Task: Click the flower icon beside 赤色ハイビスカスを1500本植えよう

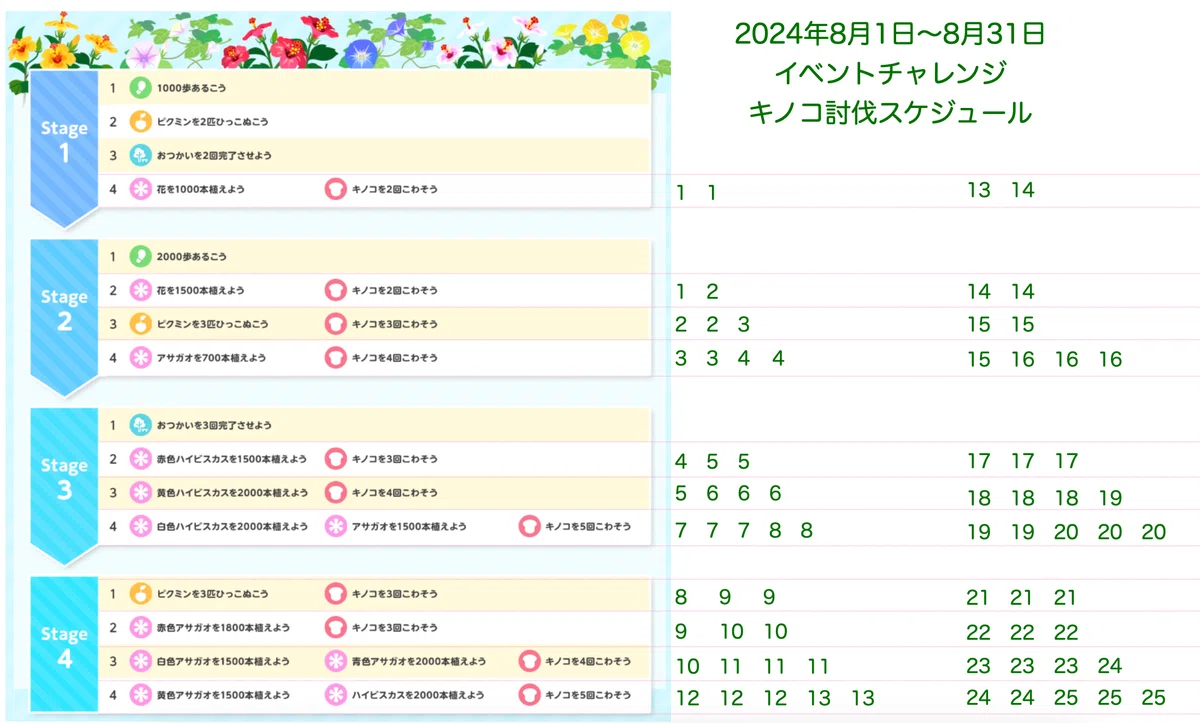Action: tap(141, 459)
